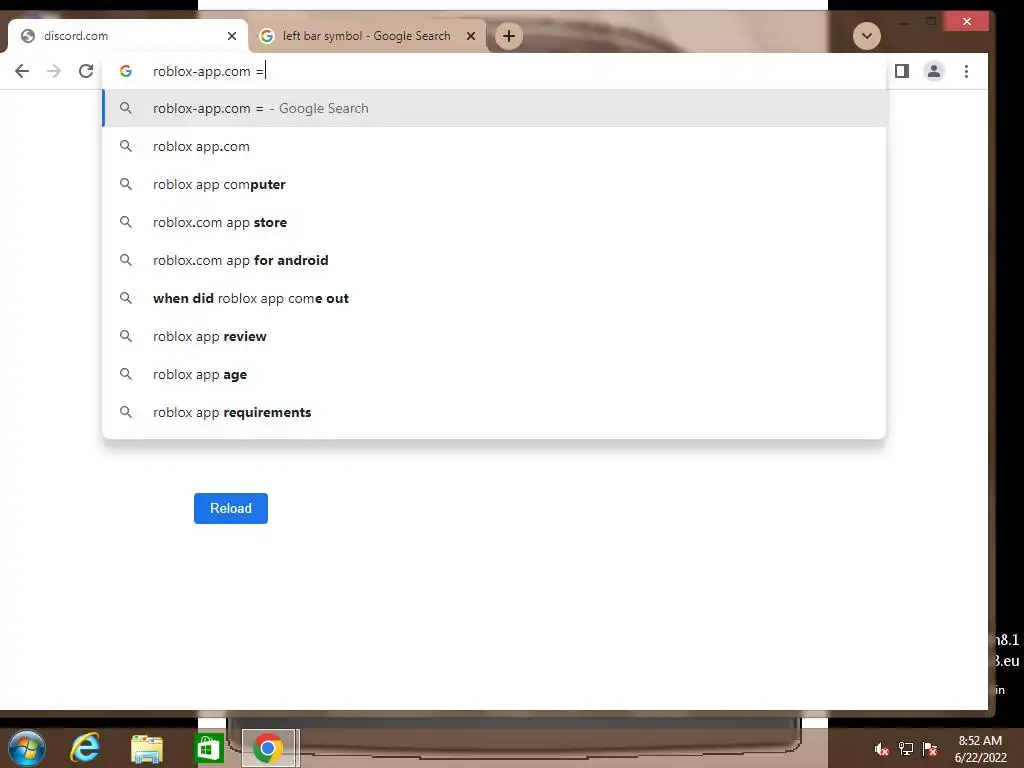The image size is (1024, 768).
Task: Select the 'roblox.com app store' suggestion
Action: point(494,222)
